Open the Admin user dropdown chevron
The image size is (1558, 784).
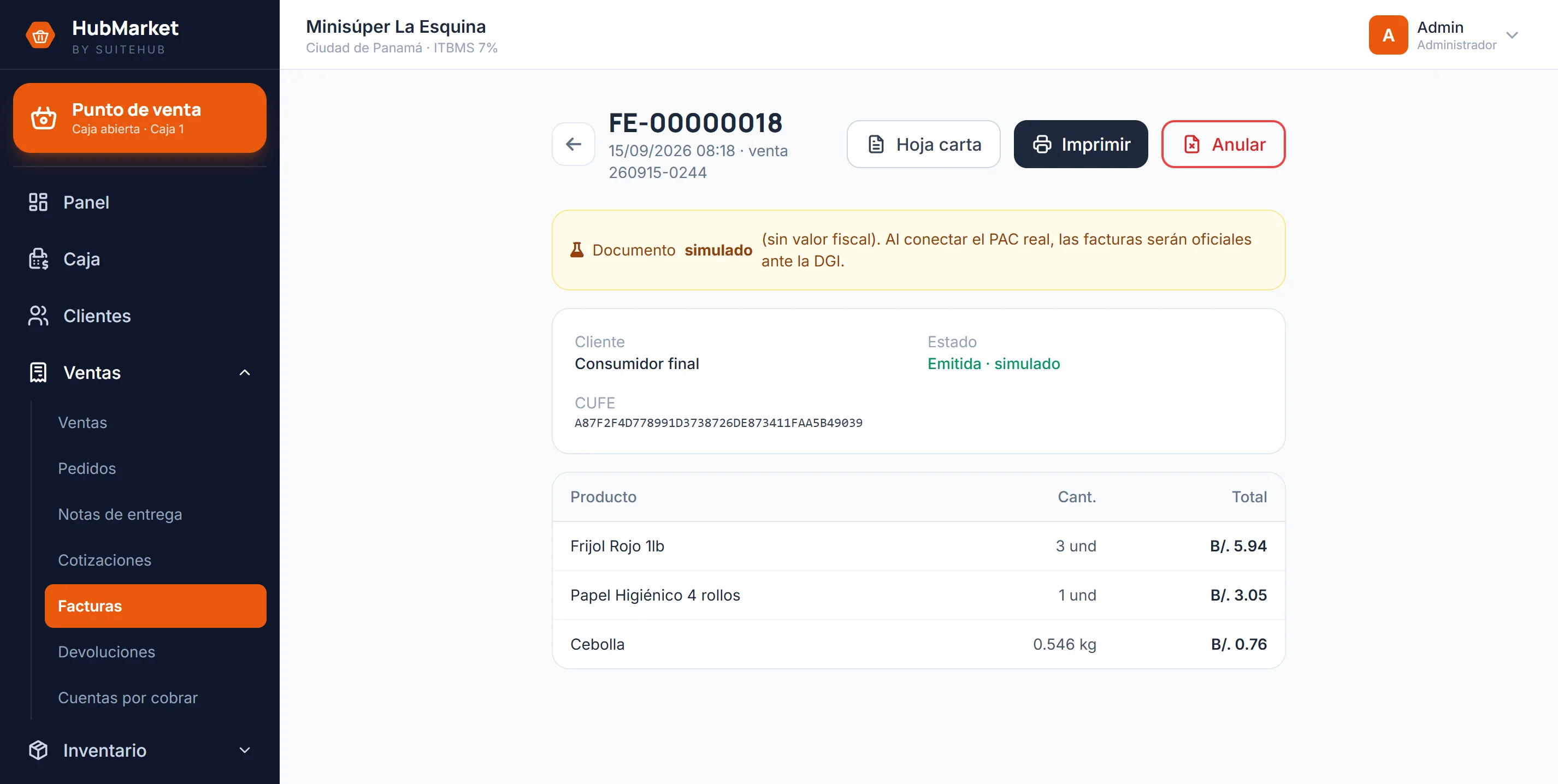pos(1512,35)
